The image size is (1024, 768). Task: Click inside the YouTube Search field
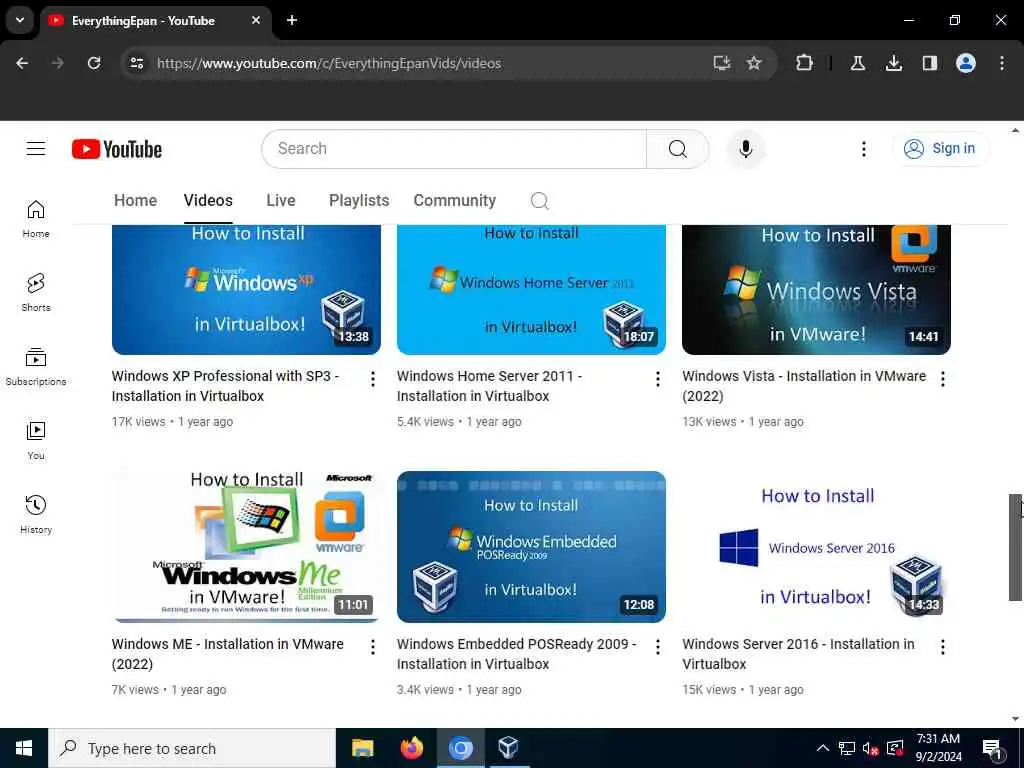454,149
